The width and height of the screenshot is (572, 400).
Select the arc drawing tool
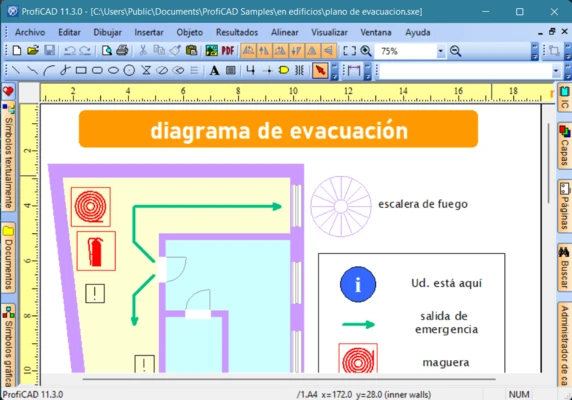click(x=49, y=70)
